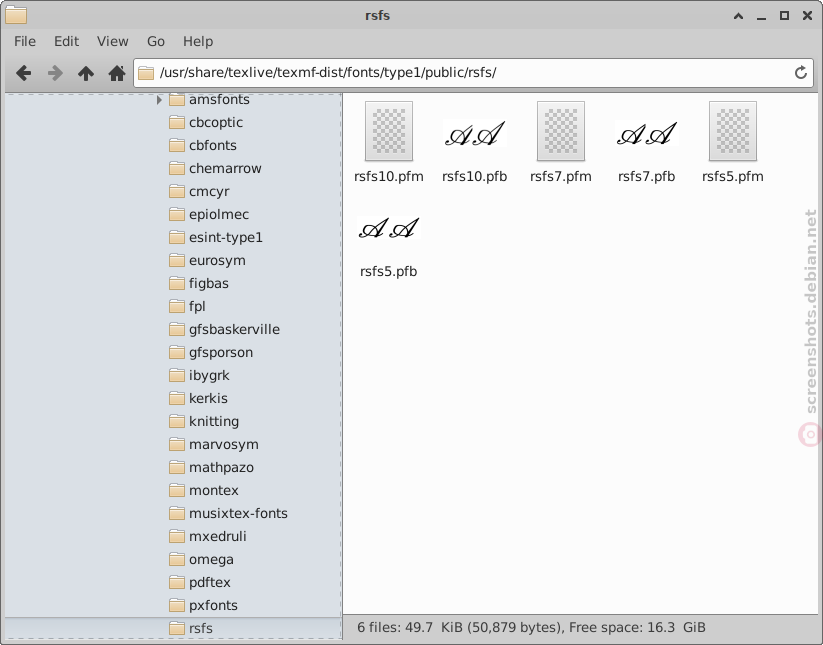823x645 pixels.
Task: Open the File menu
Action: coord(25,41)
